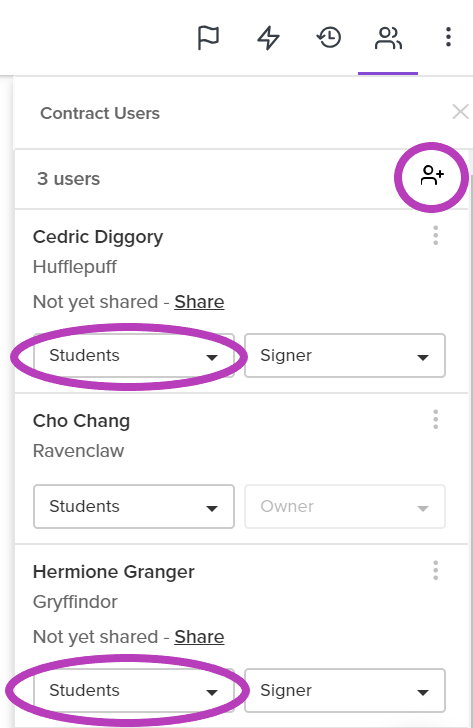Open Hermione Granger's three-dot options menu
The height and width of the screenshot is (728, 473).
(x=435, y=570)
